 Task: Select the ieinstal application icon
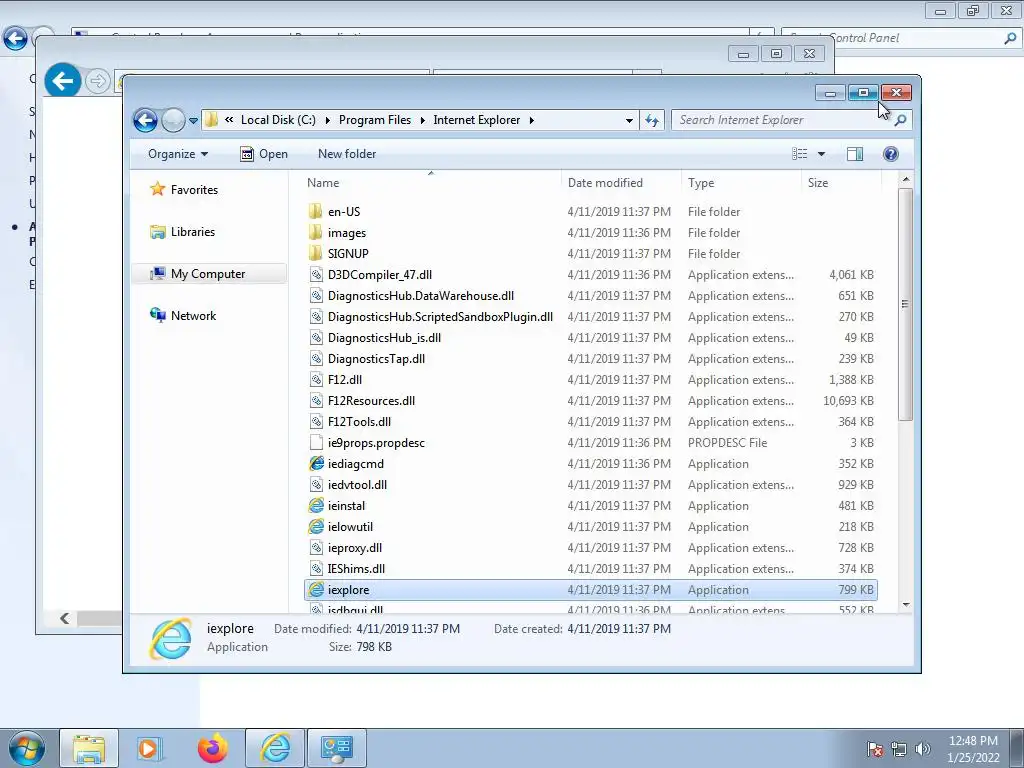point(315,505)
